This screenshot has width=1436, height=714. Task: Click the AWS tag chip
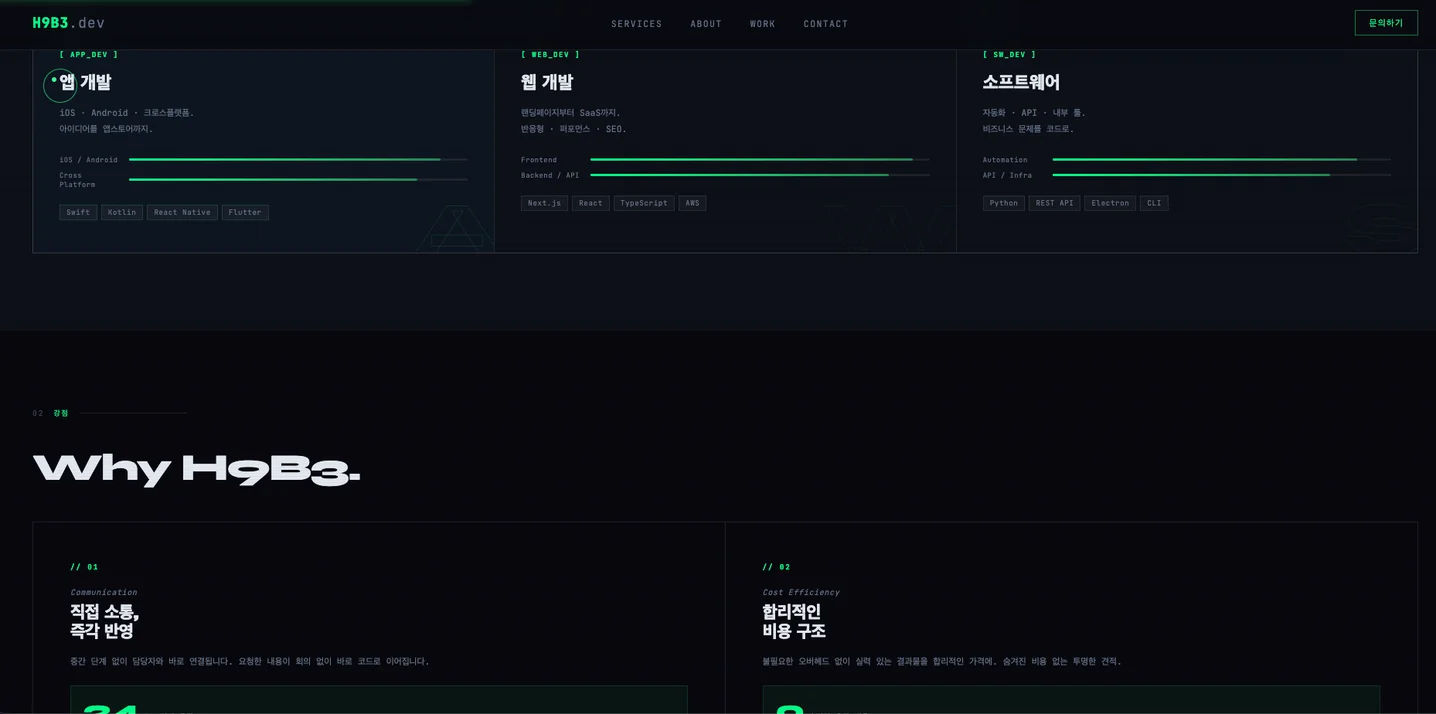[692, 203]
